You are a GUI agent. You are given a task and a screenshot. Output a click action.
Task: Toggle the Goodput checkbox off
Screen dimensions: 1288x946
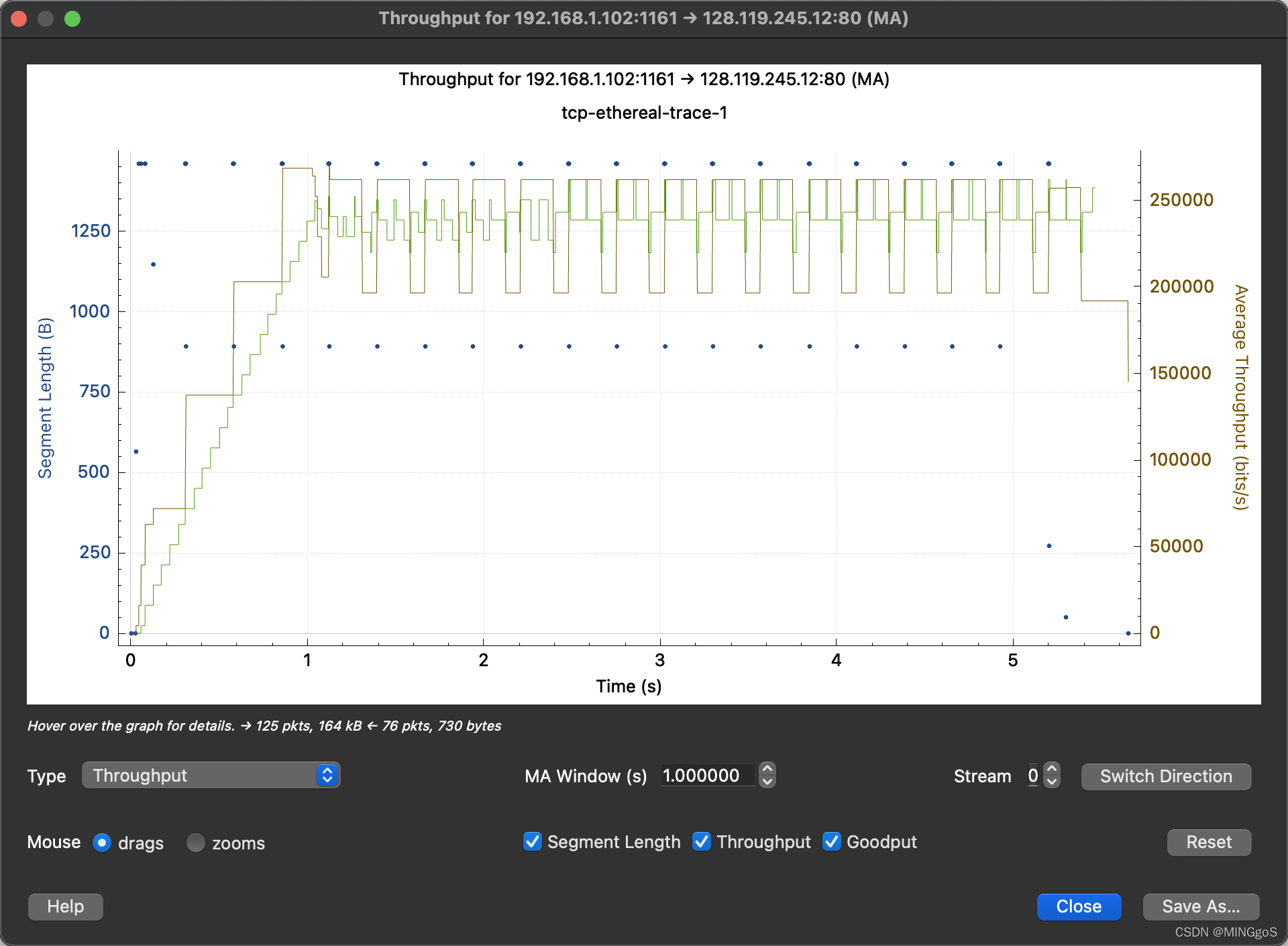pyautogui.click(x=832, y=841)
